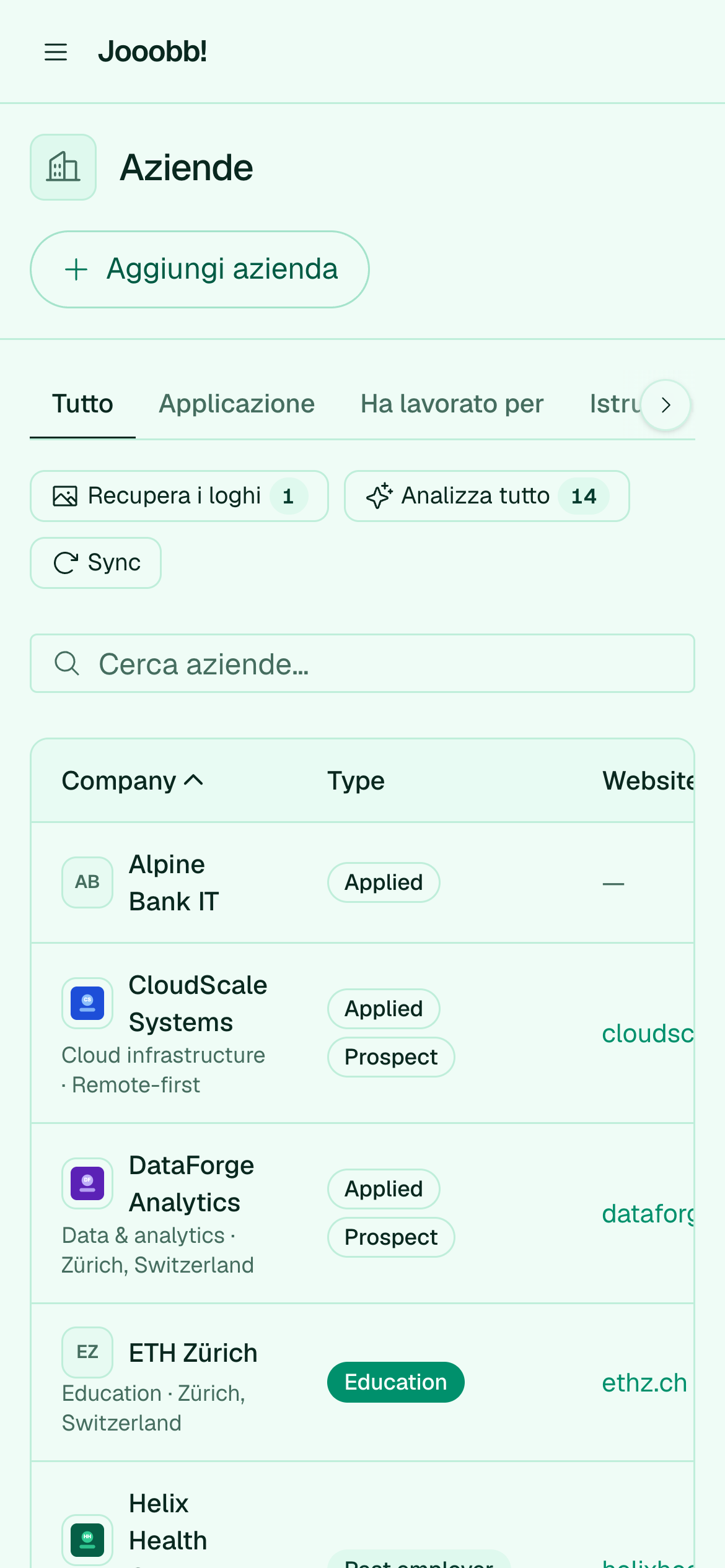The image size is (725, 1568).
Task: Click the Helix Health logo icon
Action: click(87, 1540)
